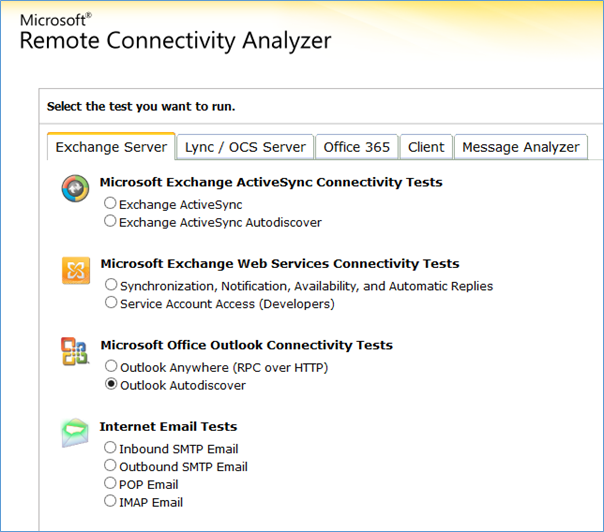Open the Office 365 tab
The height and width of the screenshot is (532, 604).
356,147
